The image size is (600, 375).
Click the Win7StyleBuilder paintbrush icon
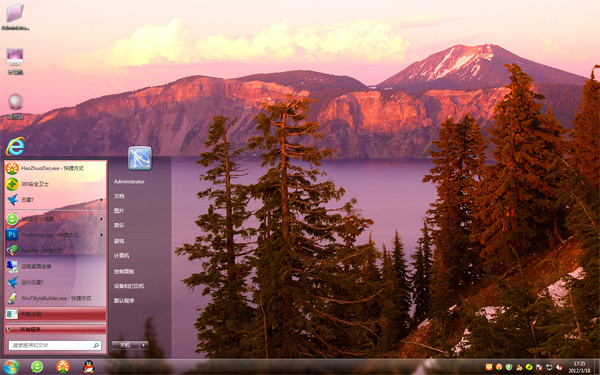(12, 298)
